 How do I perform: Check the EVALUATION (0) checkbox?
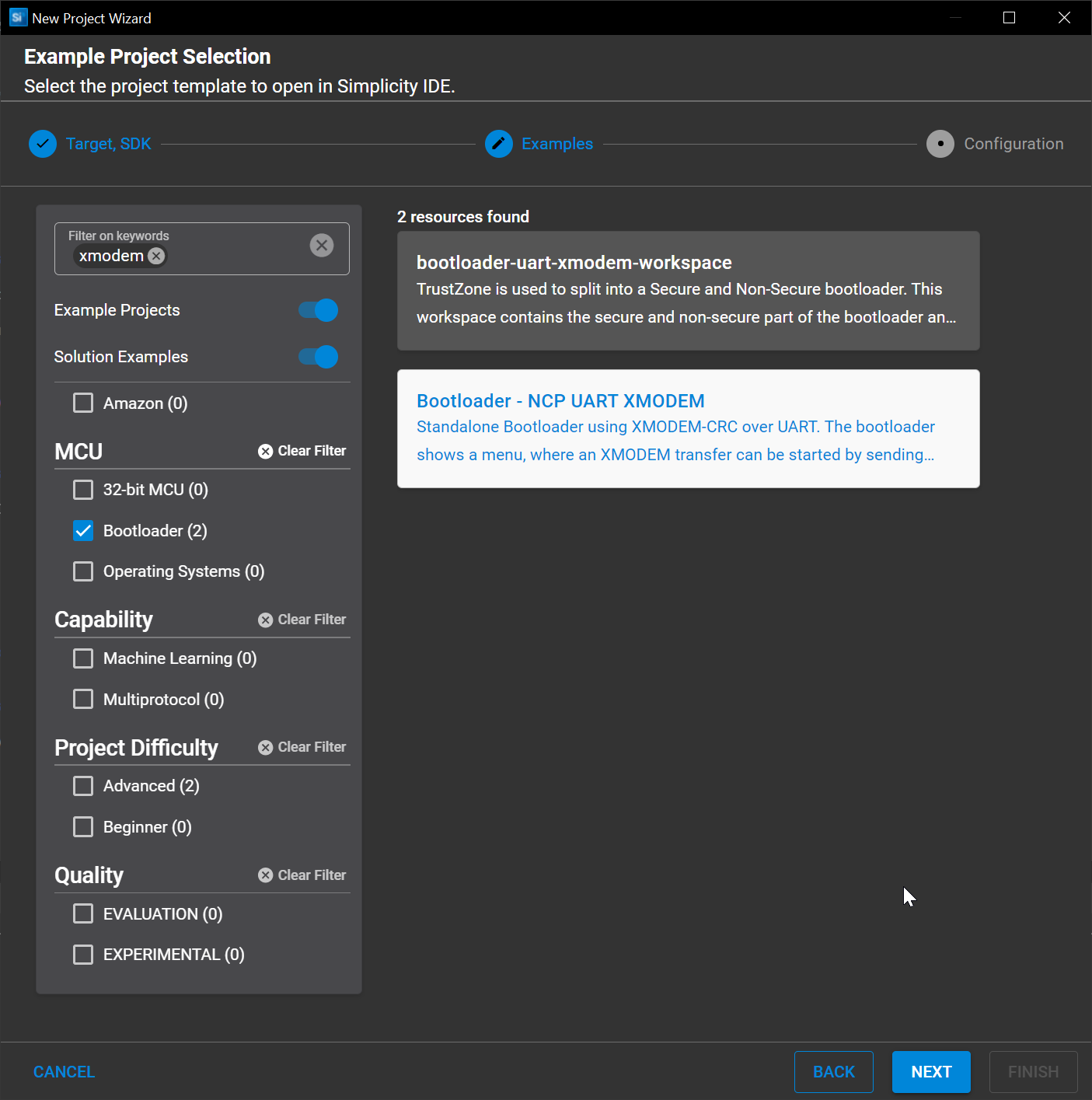[83, 913]
